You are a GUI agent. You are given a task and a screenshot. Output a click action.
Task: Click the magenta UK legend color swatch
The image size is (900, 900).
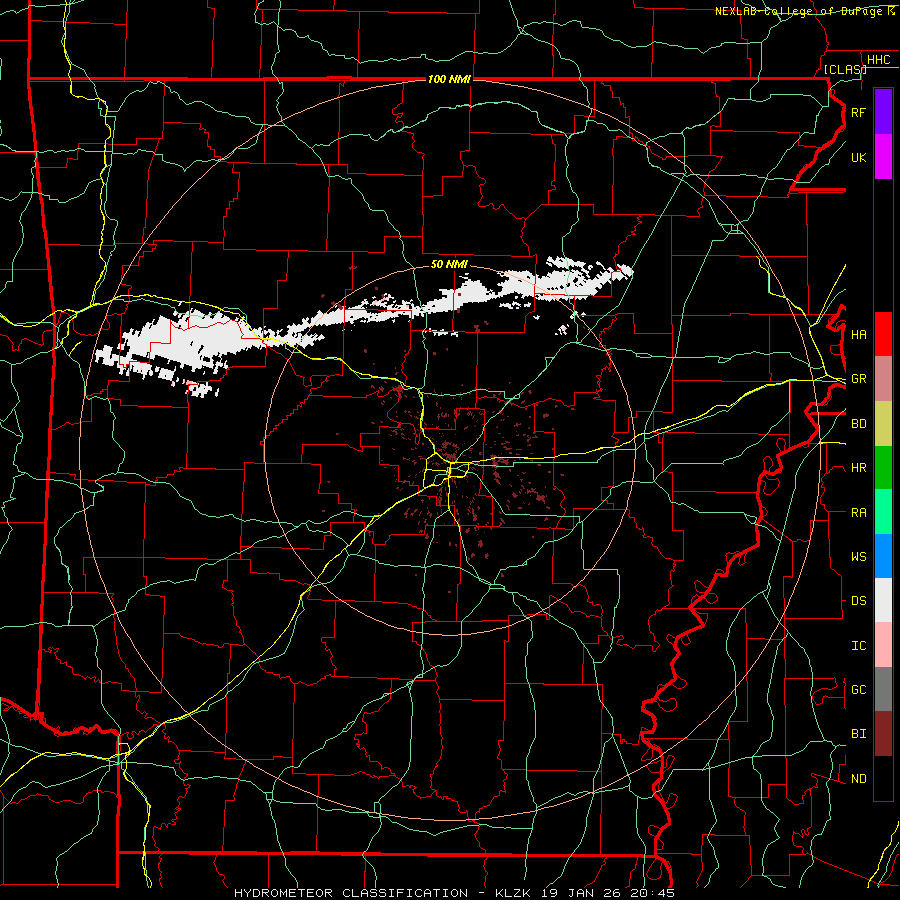tap(883, 157)
